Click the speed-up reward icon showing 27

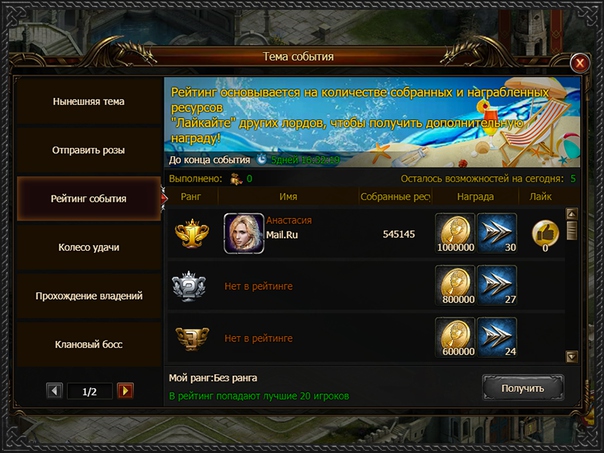(x=497, y=285)
